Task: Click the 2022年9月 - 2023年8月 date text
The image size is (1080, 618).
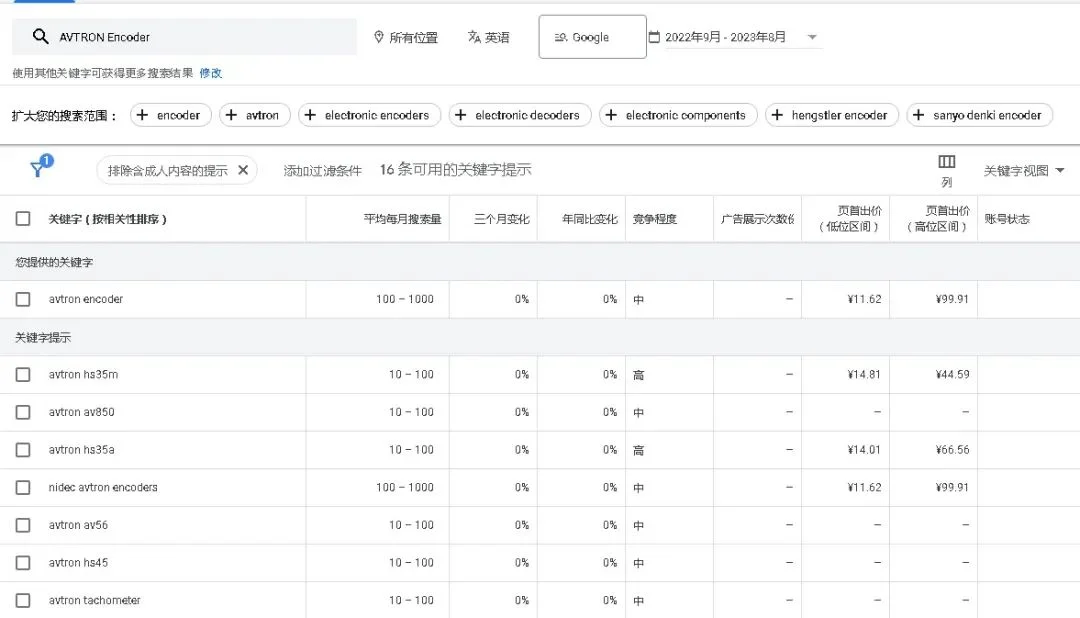Action: pyautogui.click(x=725, y=37)
